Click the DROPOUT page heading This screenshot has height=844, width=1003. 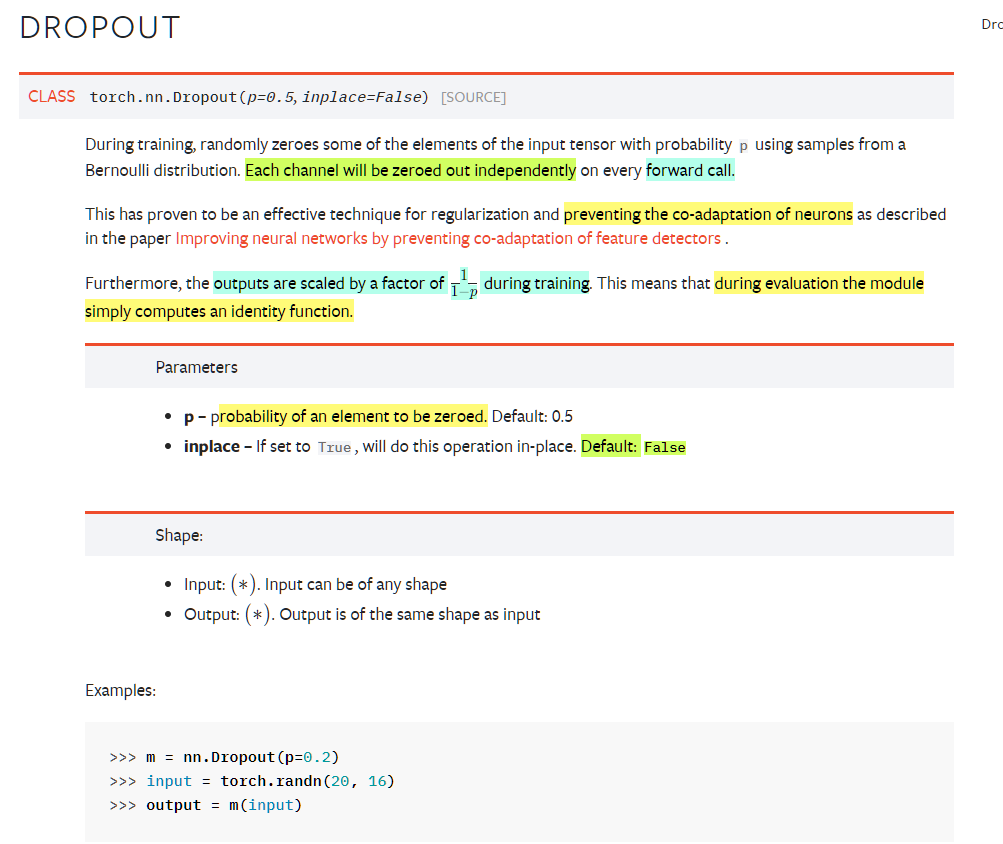(x=100, y=27)
